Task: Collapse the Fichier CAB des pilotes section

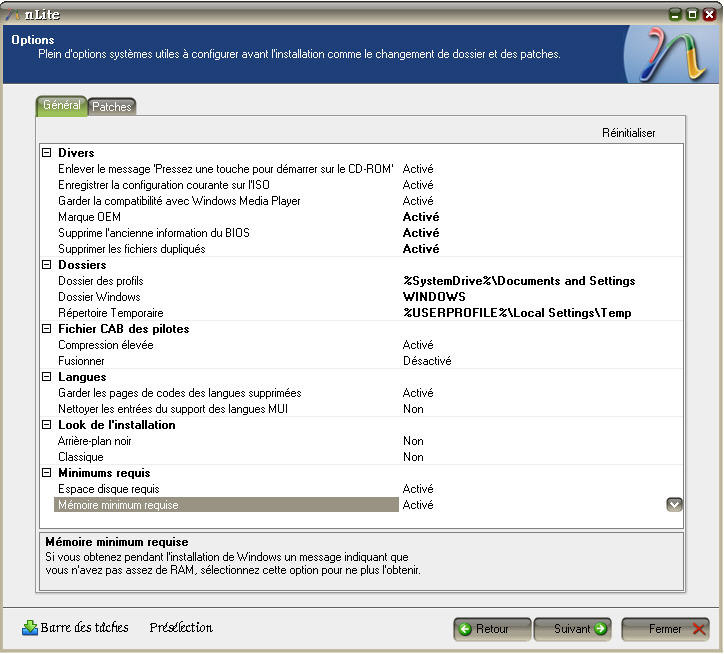Action: (47, 329)
